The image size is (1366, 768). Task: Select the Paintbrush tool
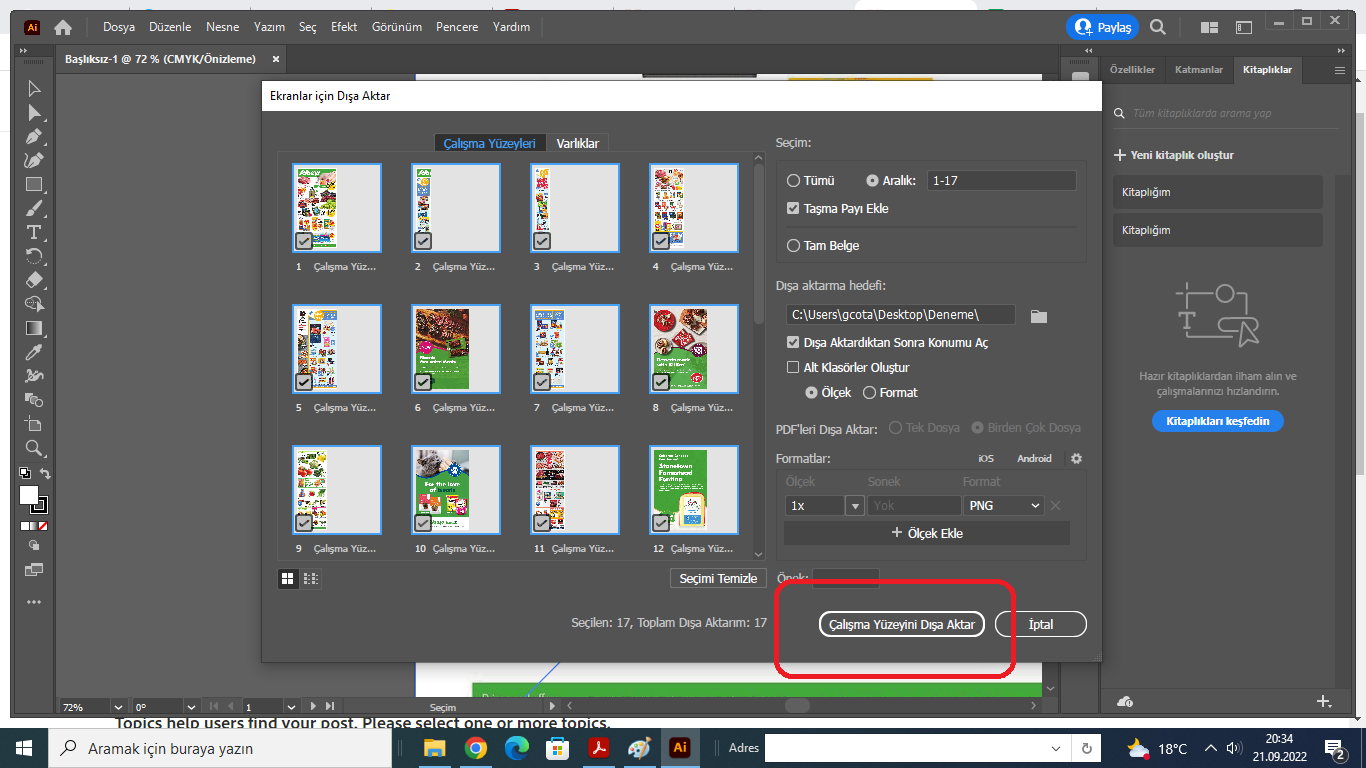33,208
